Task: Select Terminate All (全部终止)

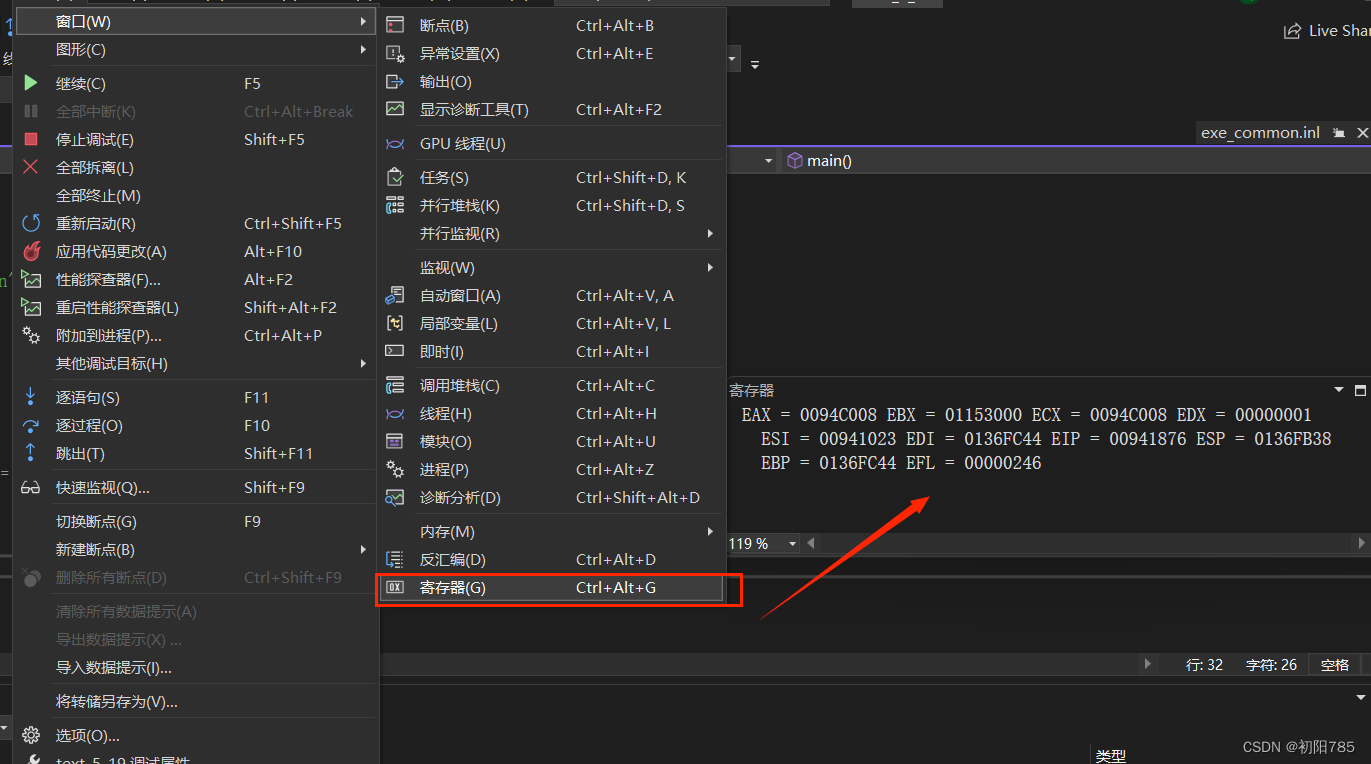Action: [x=196, y=195]
